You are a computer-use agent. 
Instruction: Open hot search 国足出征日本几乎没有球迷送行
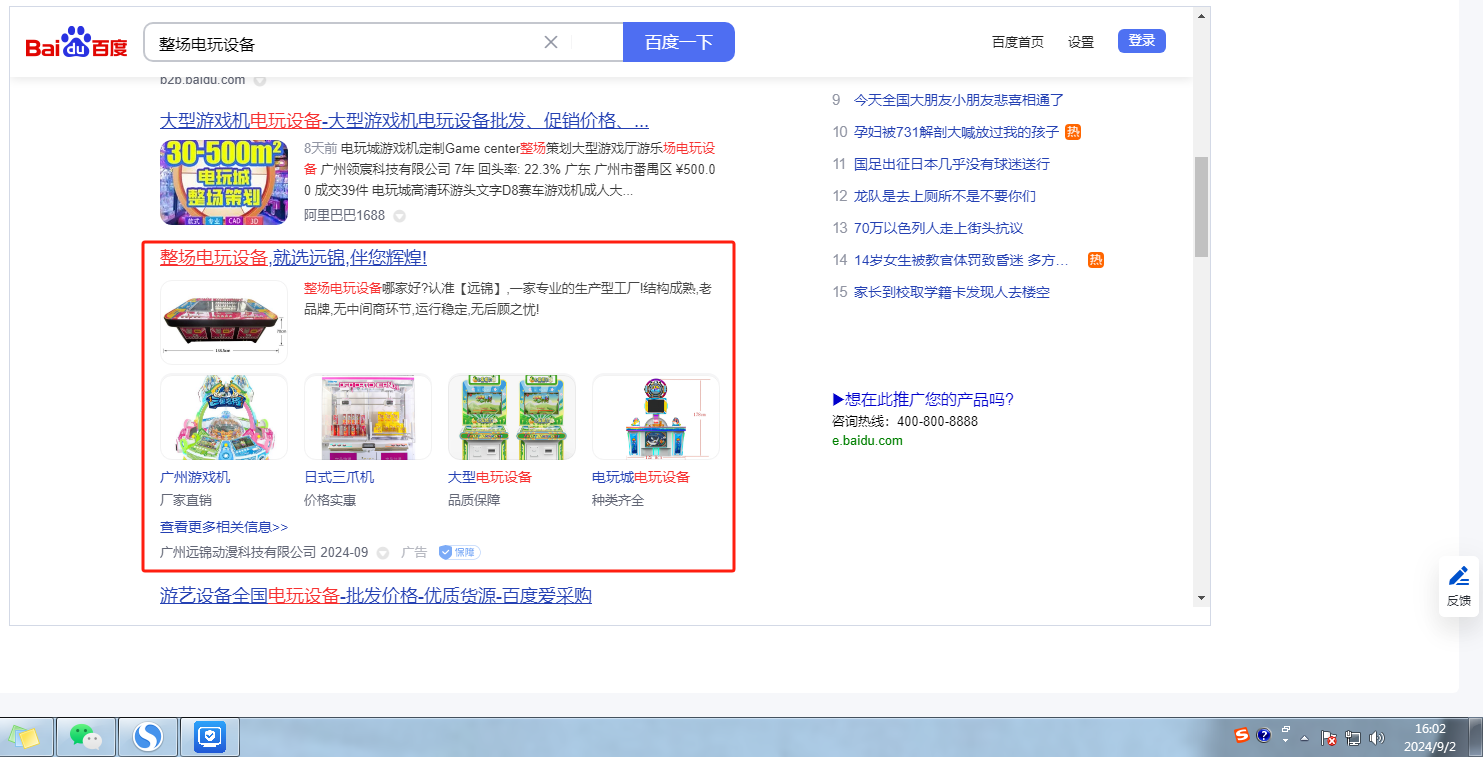(x=952, y=164)
